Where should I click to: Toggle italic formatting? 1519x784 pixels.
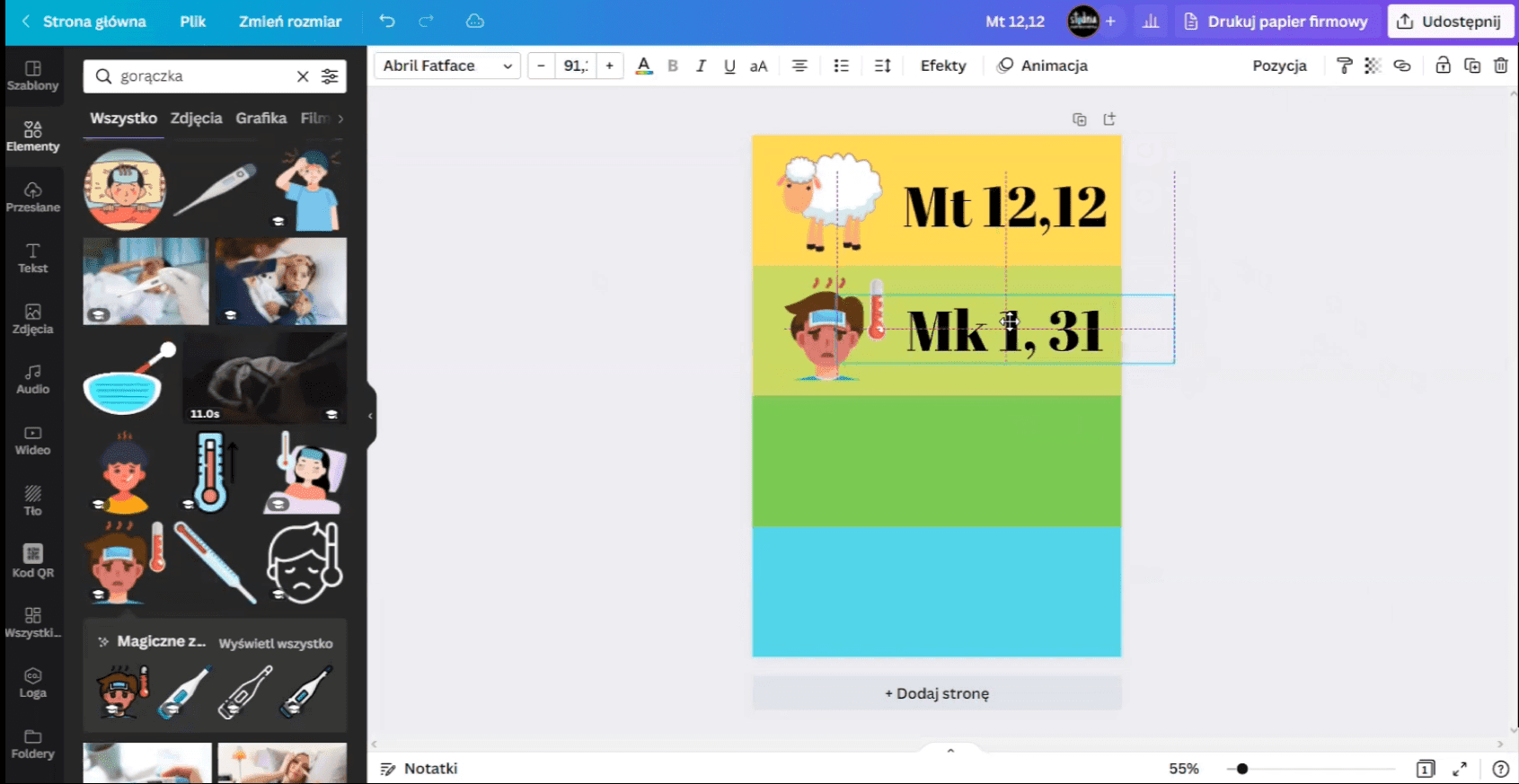click(701, 66)
